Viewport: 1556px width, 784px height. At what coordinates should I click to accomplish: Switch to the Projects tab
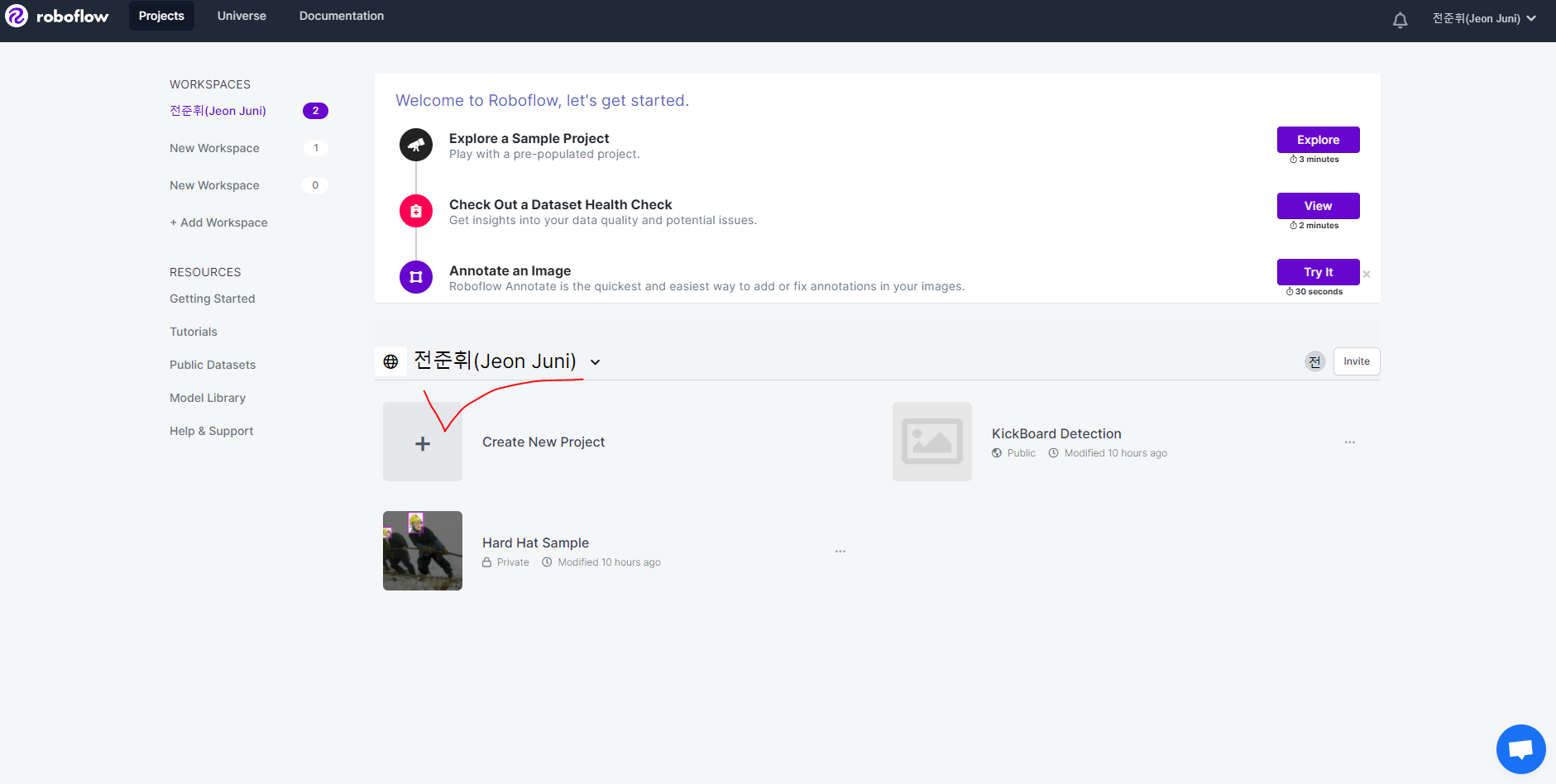(x=161, y=16)
